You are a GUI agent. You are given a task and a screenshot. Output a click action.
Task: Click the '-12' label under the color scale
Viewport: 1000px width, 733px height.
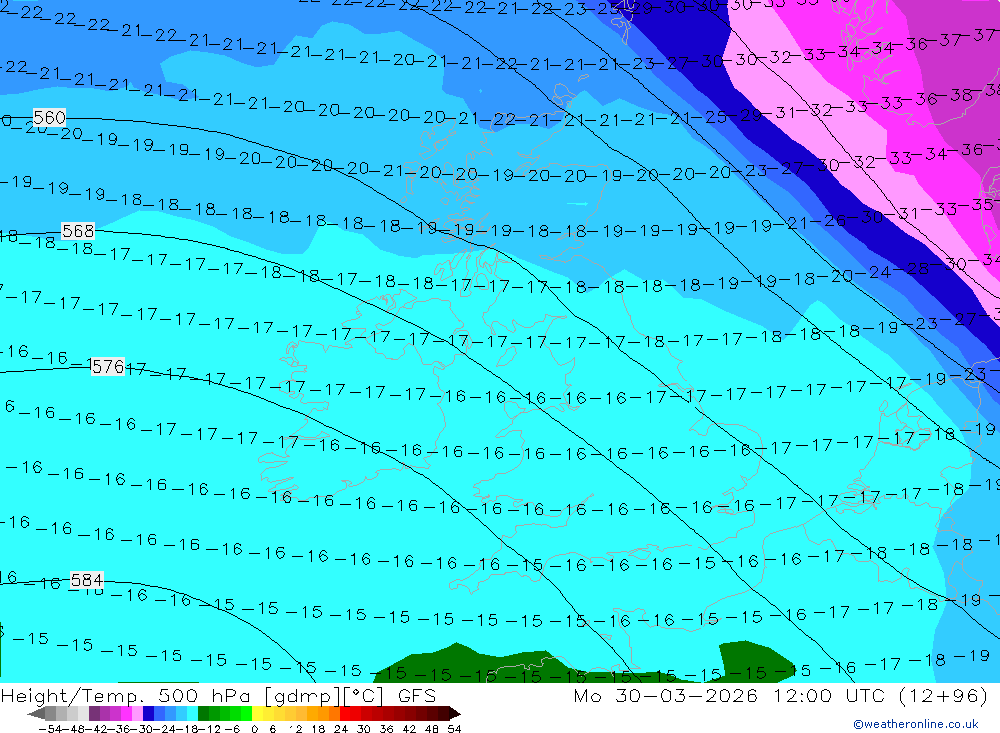[x=209, y=729]
